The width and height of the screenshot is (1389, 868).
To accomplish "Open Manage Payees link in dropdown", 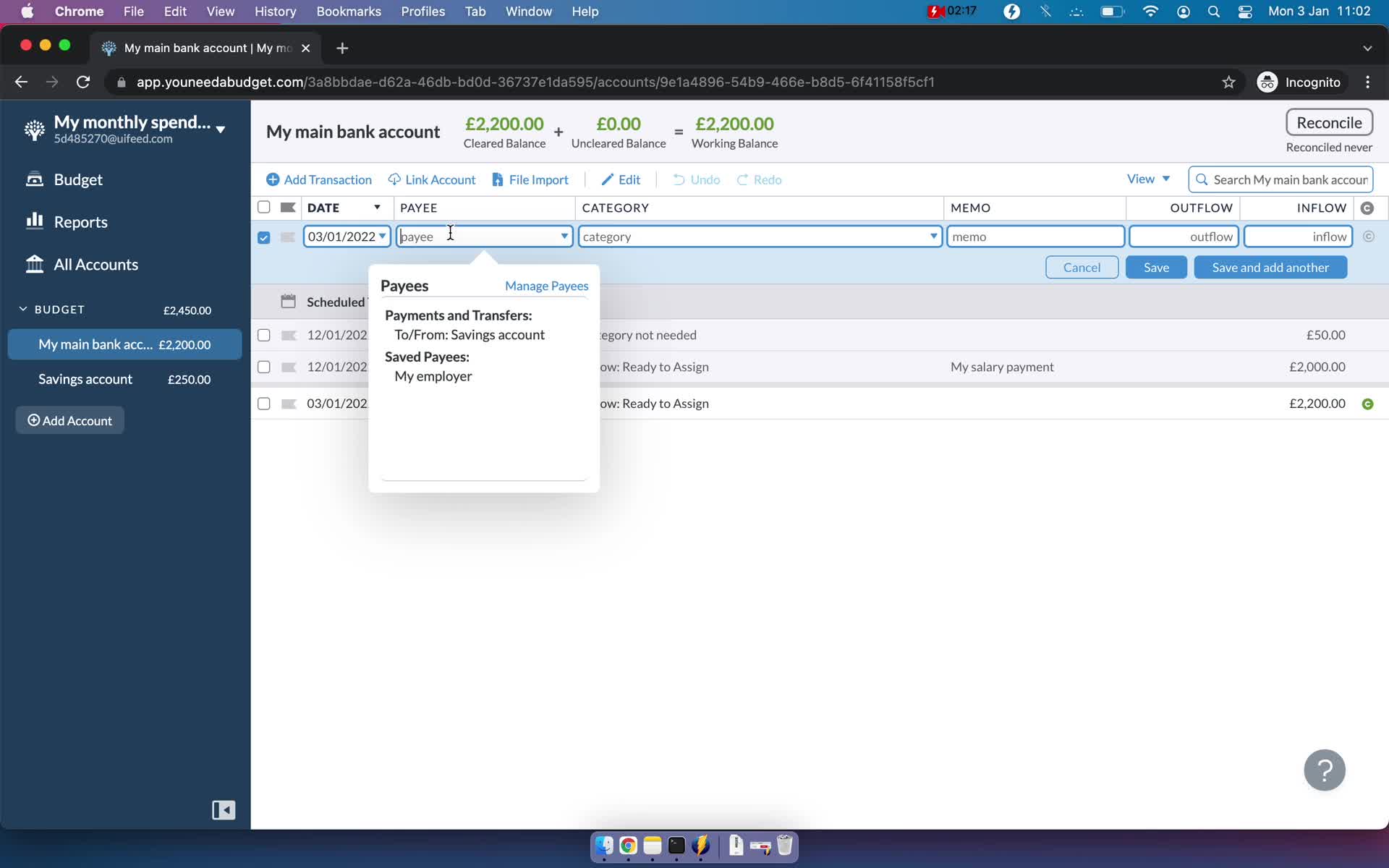I will coord(547,285).
